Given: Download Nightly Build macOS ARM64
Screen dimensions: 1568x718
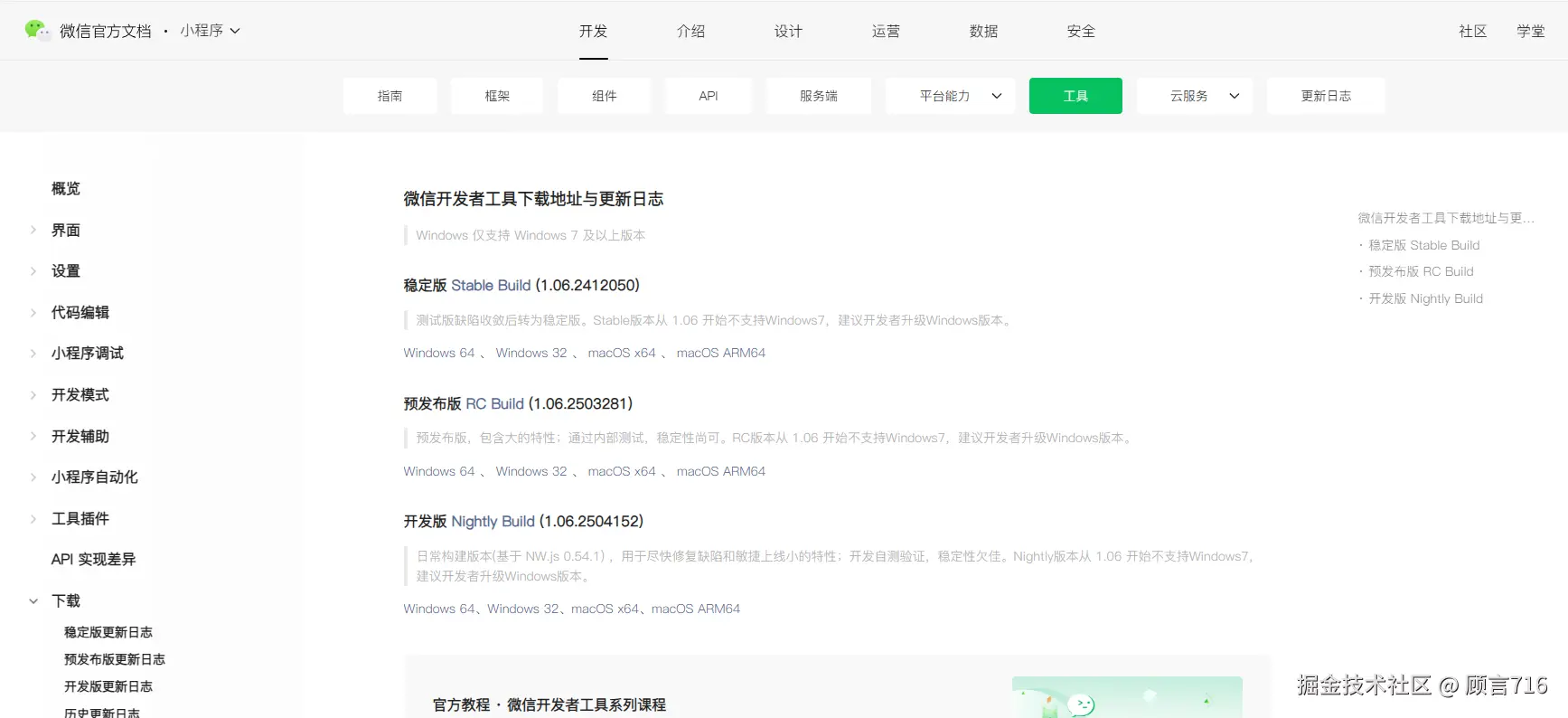Looking at the screenshot, I should (696, 609).
